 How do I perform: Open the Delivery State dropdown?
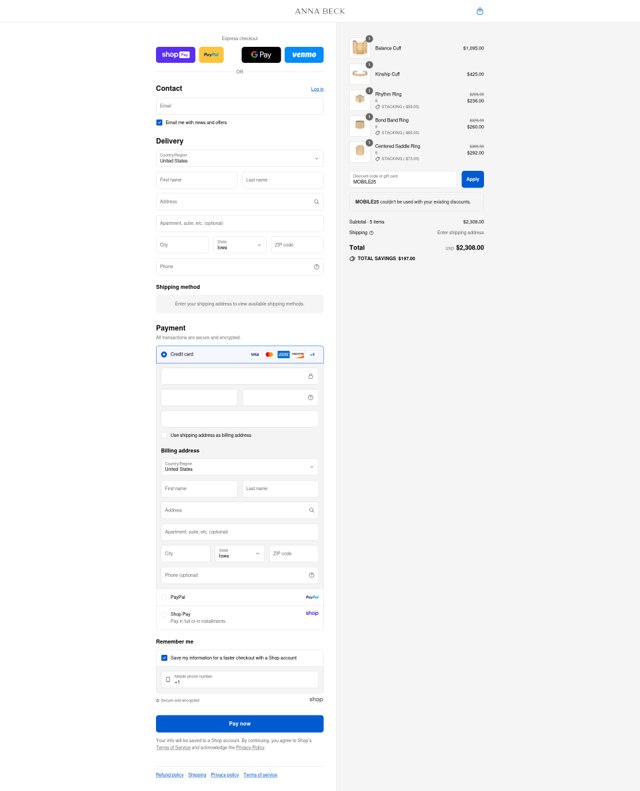coord(240,245)
